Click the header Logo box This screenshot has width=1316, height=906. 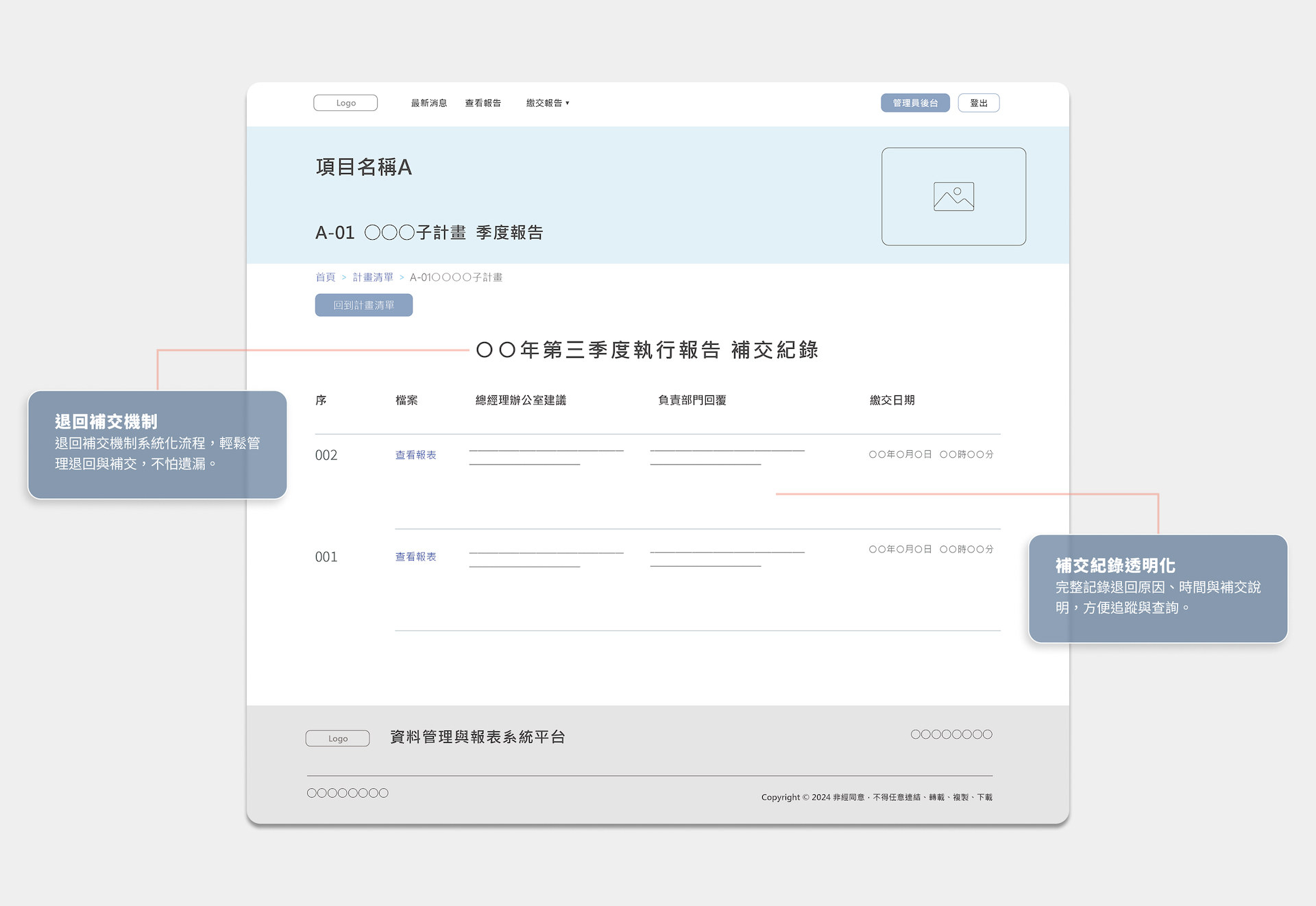tap(345, 103)
